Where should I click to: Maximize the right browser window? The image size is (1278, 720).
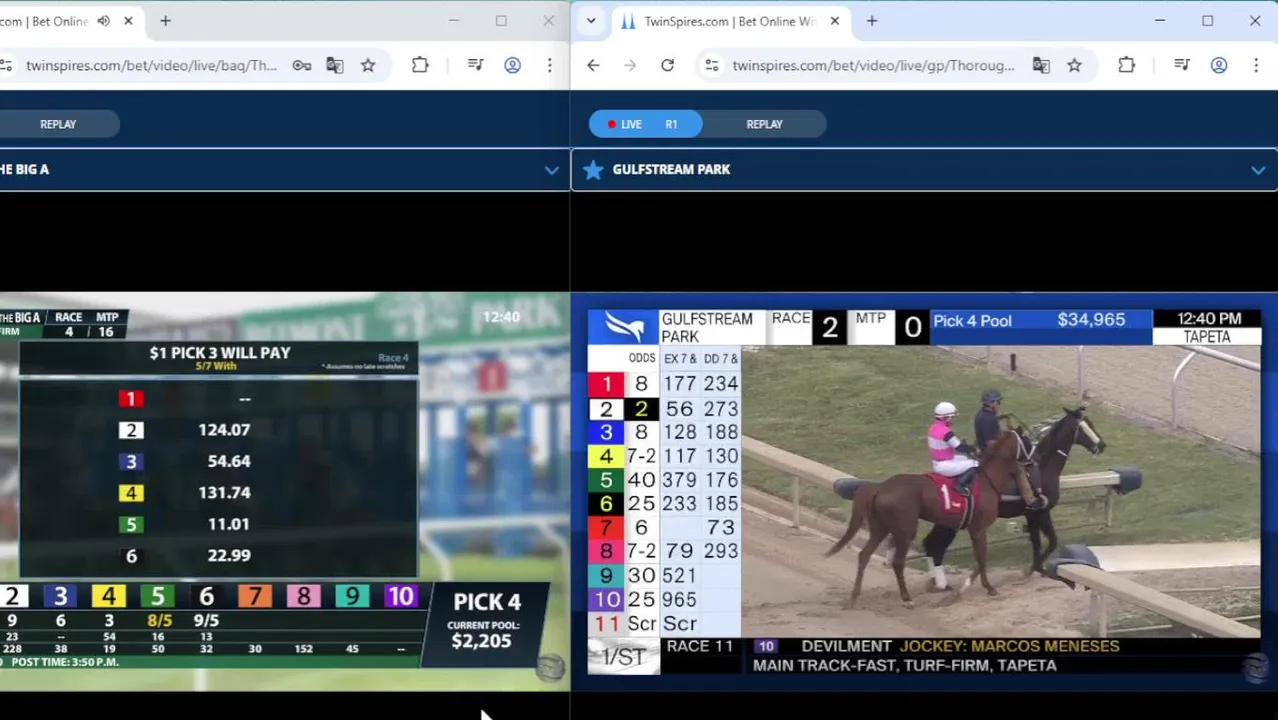tap(1208, 21)
